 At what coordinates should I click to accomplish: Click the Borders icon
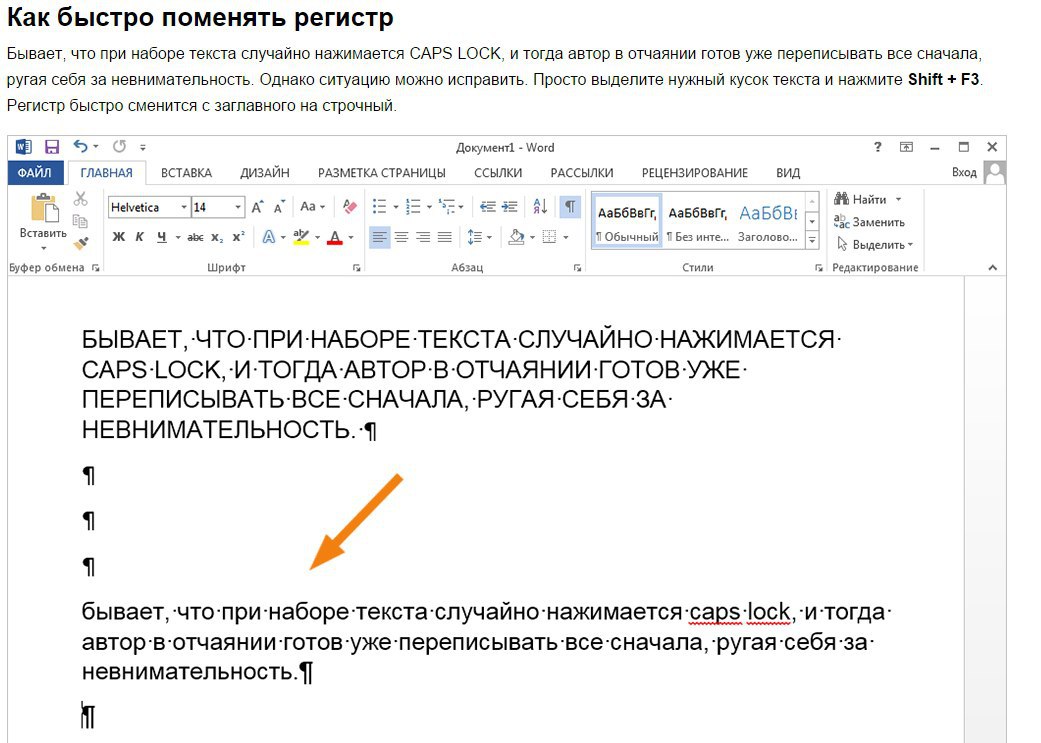click(x=549, y=237)
